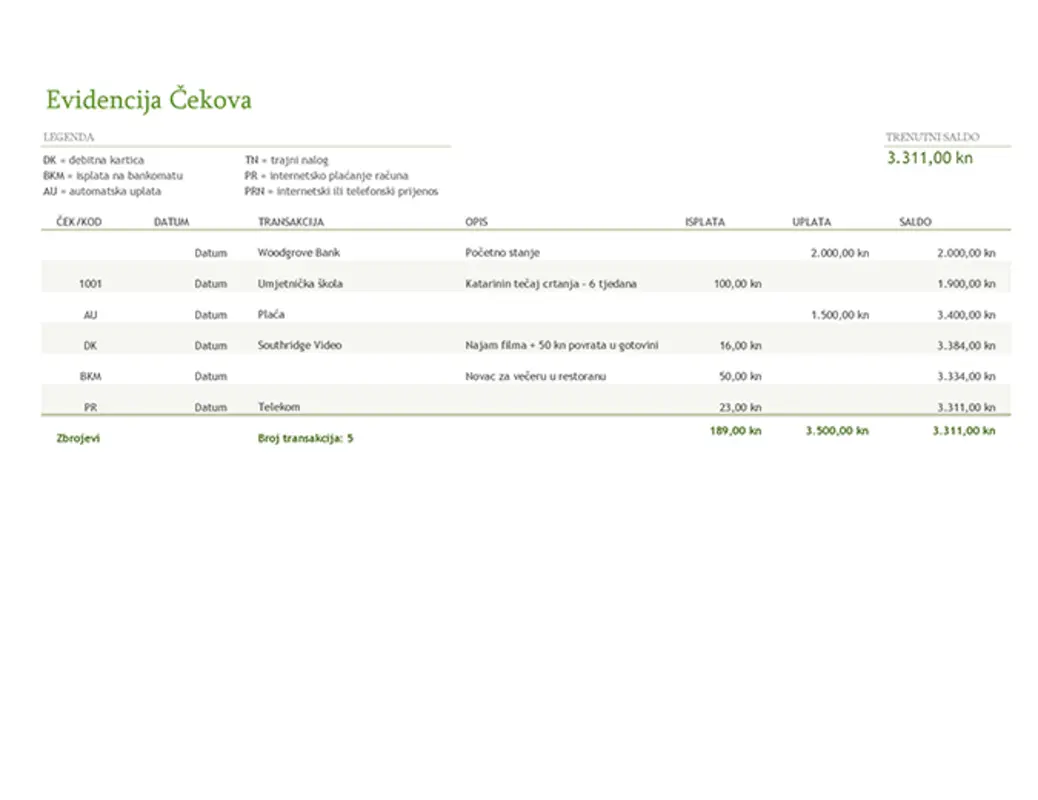
Task: Click the SALDO column header
Action: point(915,222)
